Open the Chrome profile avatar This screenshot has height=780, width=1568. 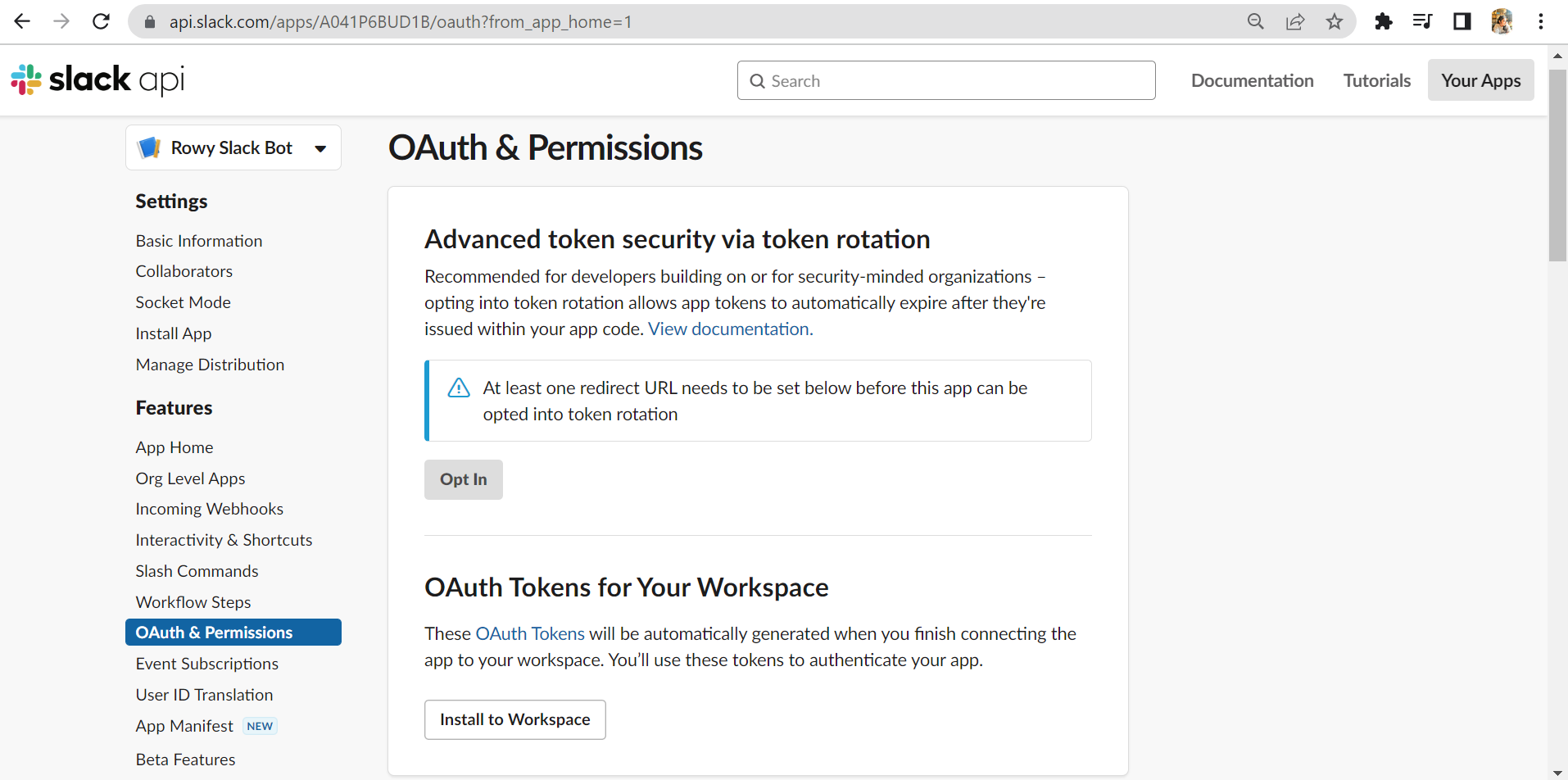[1502, 21]
